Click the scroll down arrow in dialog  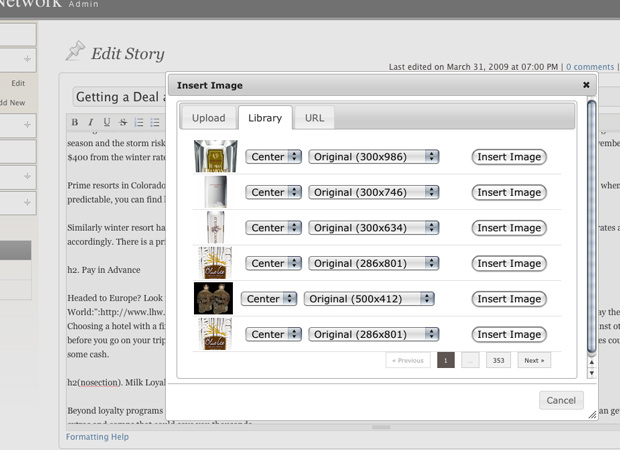tap(592, 373)
